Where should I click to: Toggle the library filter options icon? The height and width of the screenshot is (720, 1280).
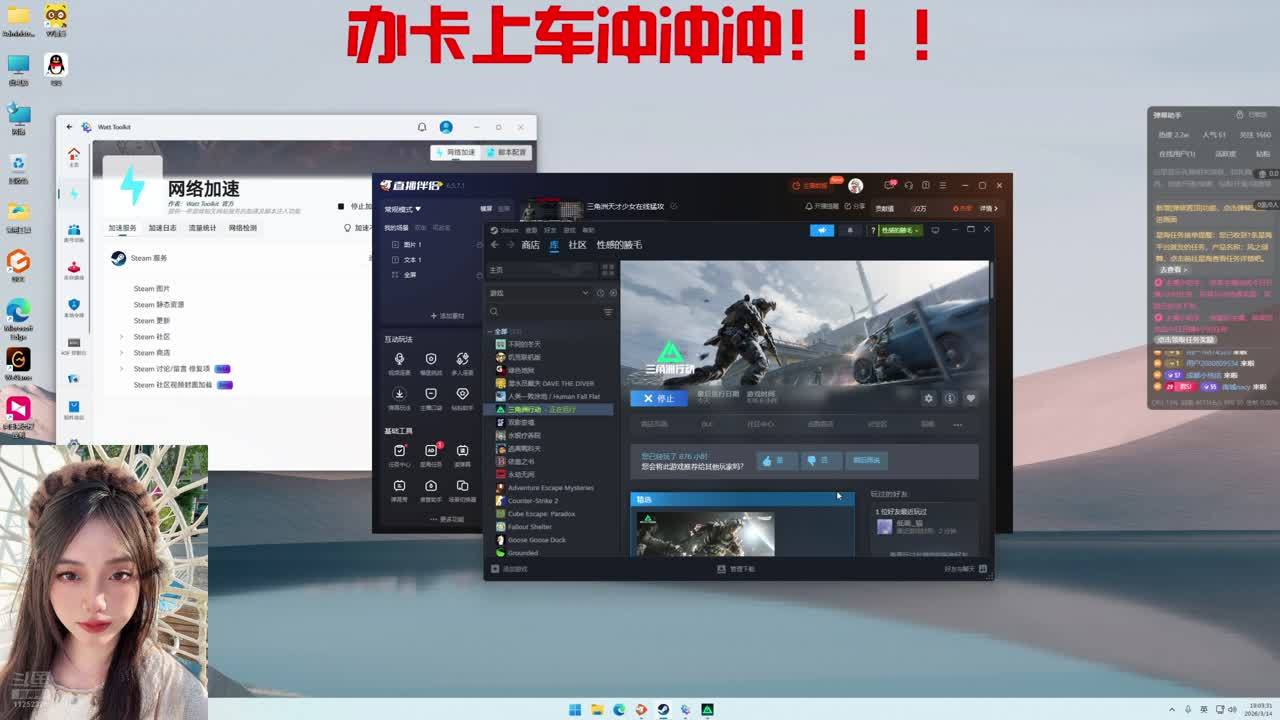point(607,312)
